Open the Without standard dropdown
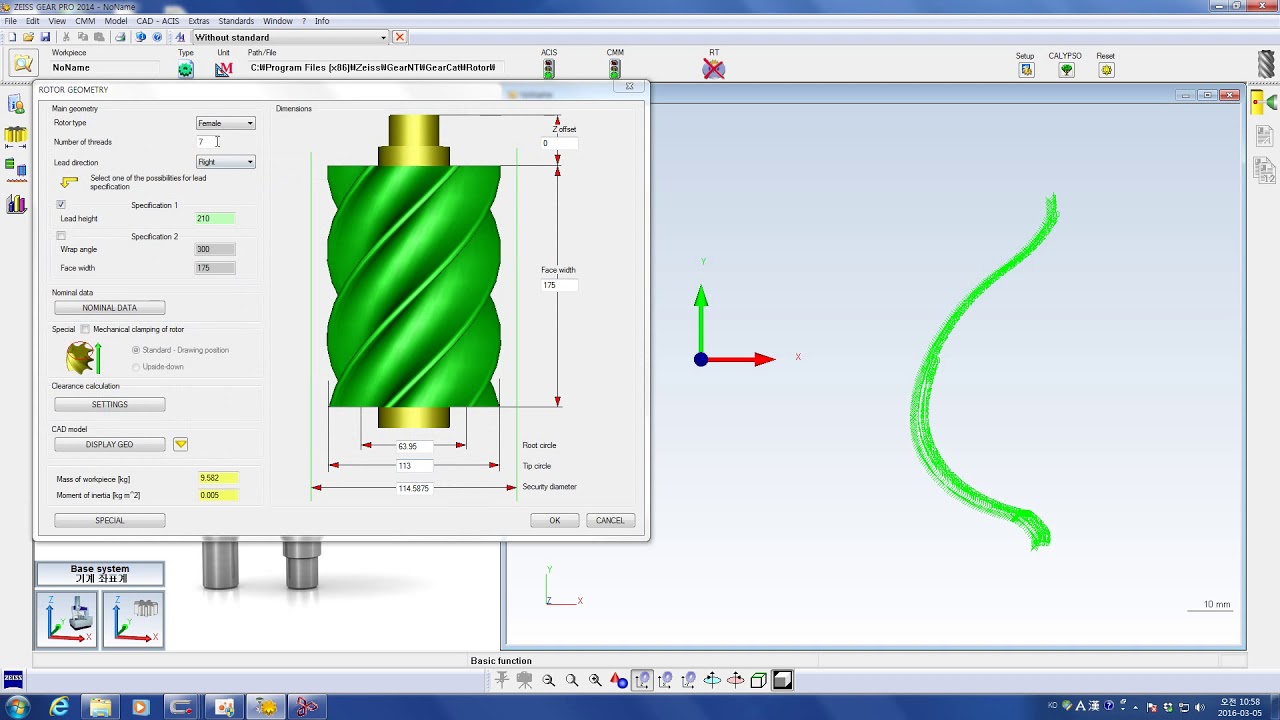 click(290, 37)
